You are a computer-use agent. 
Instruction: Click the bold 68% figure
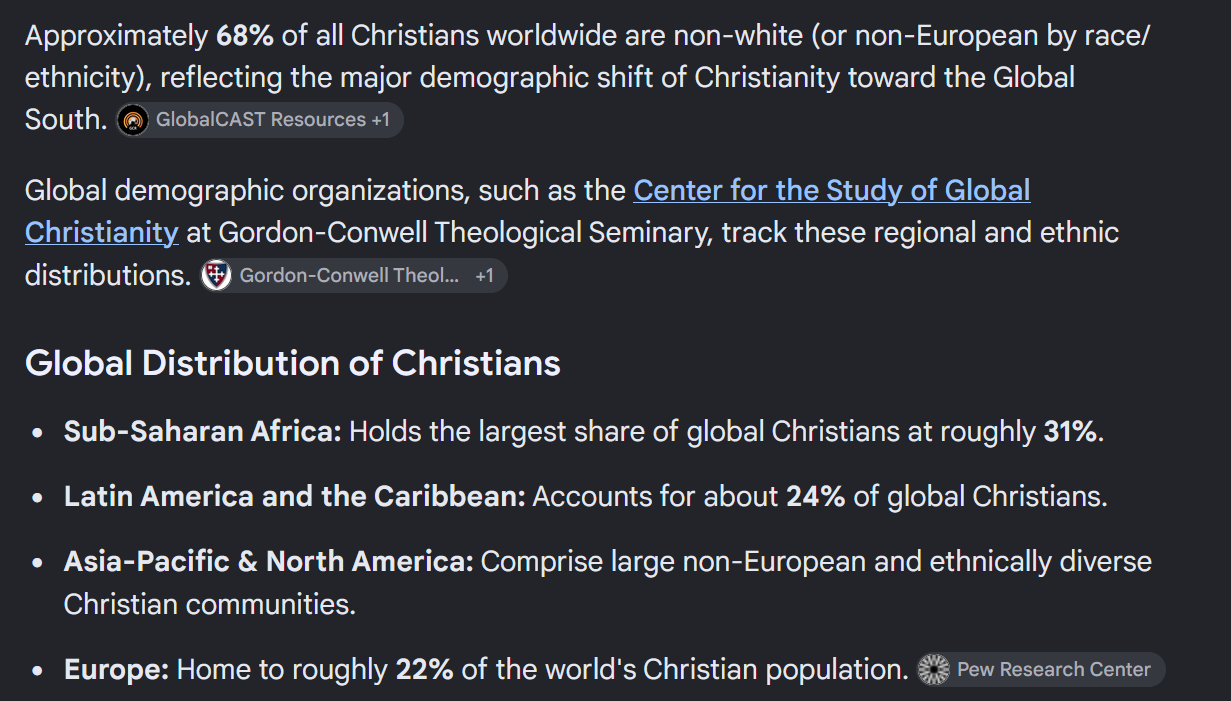coord(245,35)
